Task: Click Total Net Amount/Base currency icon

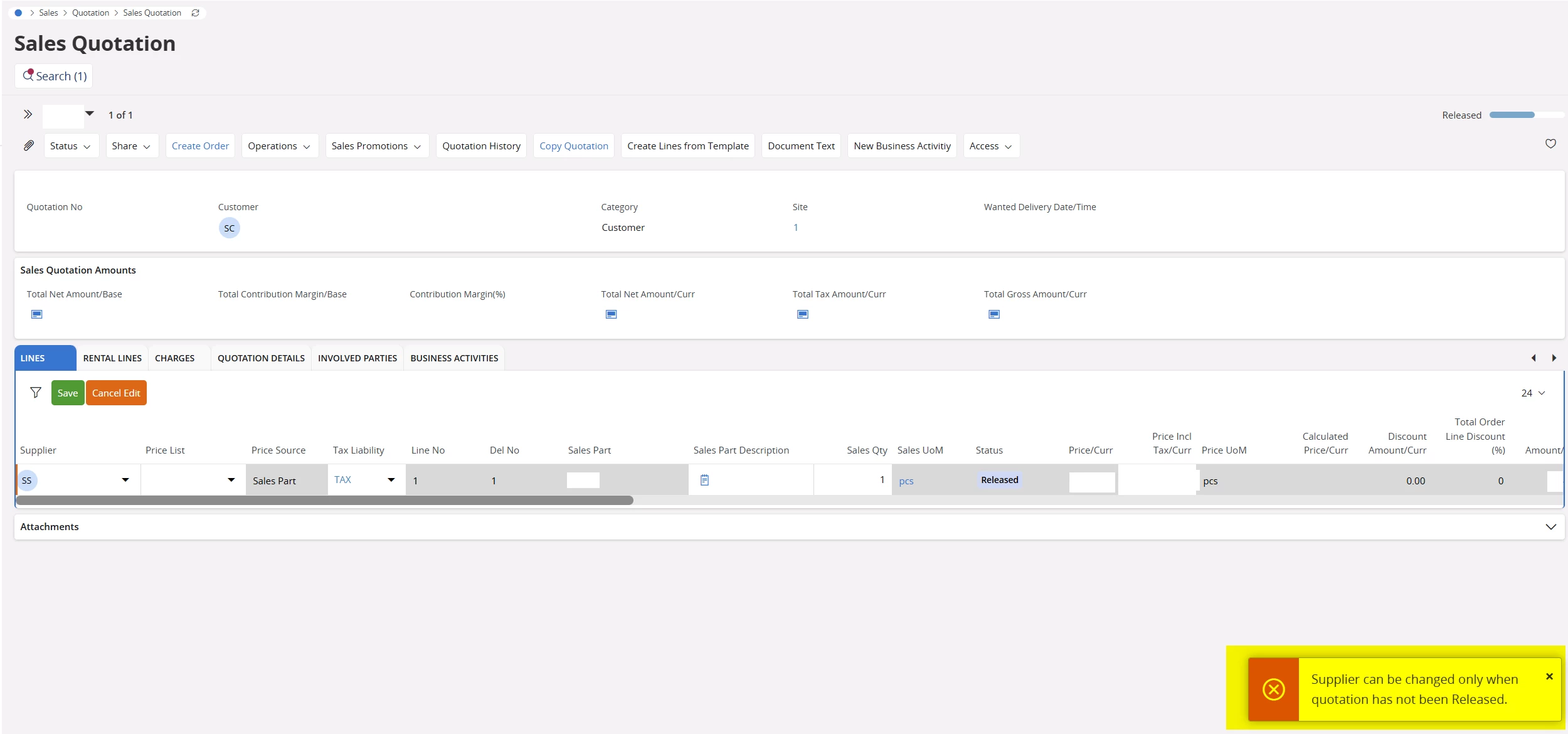Action: pos(36,314)
